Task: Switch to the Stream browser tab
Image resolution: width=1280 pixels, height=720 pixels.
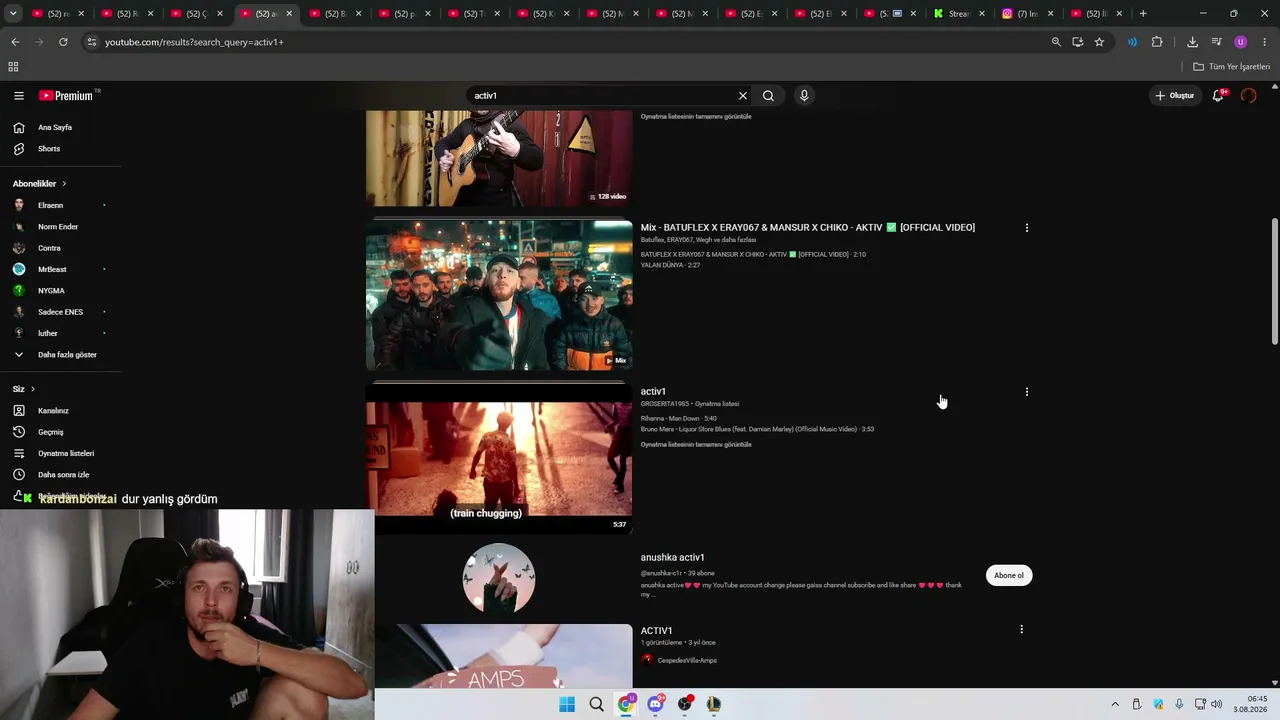Action: [959, 14]
